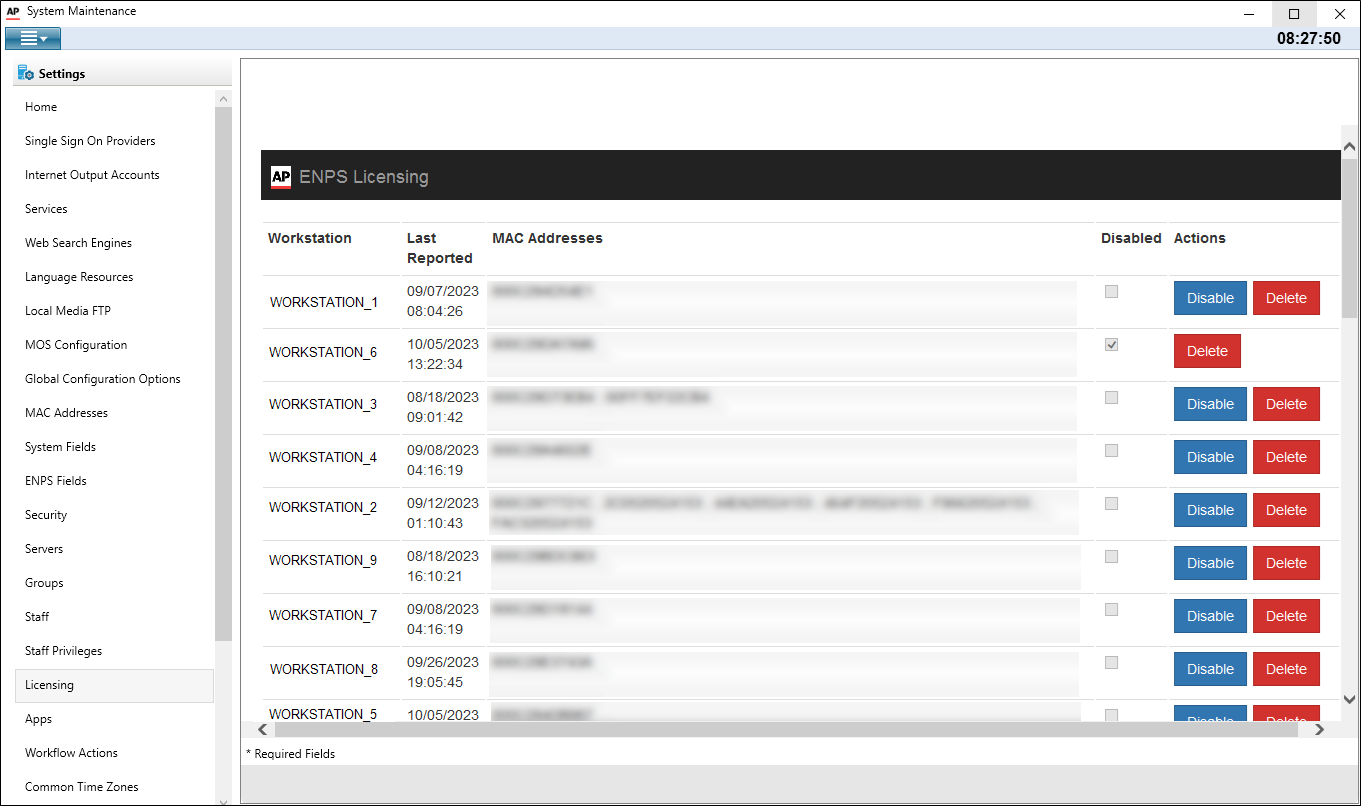Click licensing table scroll-up arrow
The width and height of the screenshot is (1361, 806).
click(x=1350, y=146)
